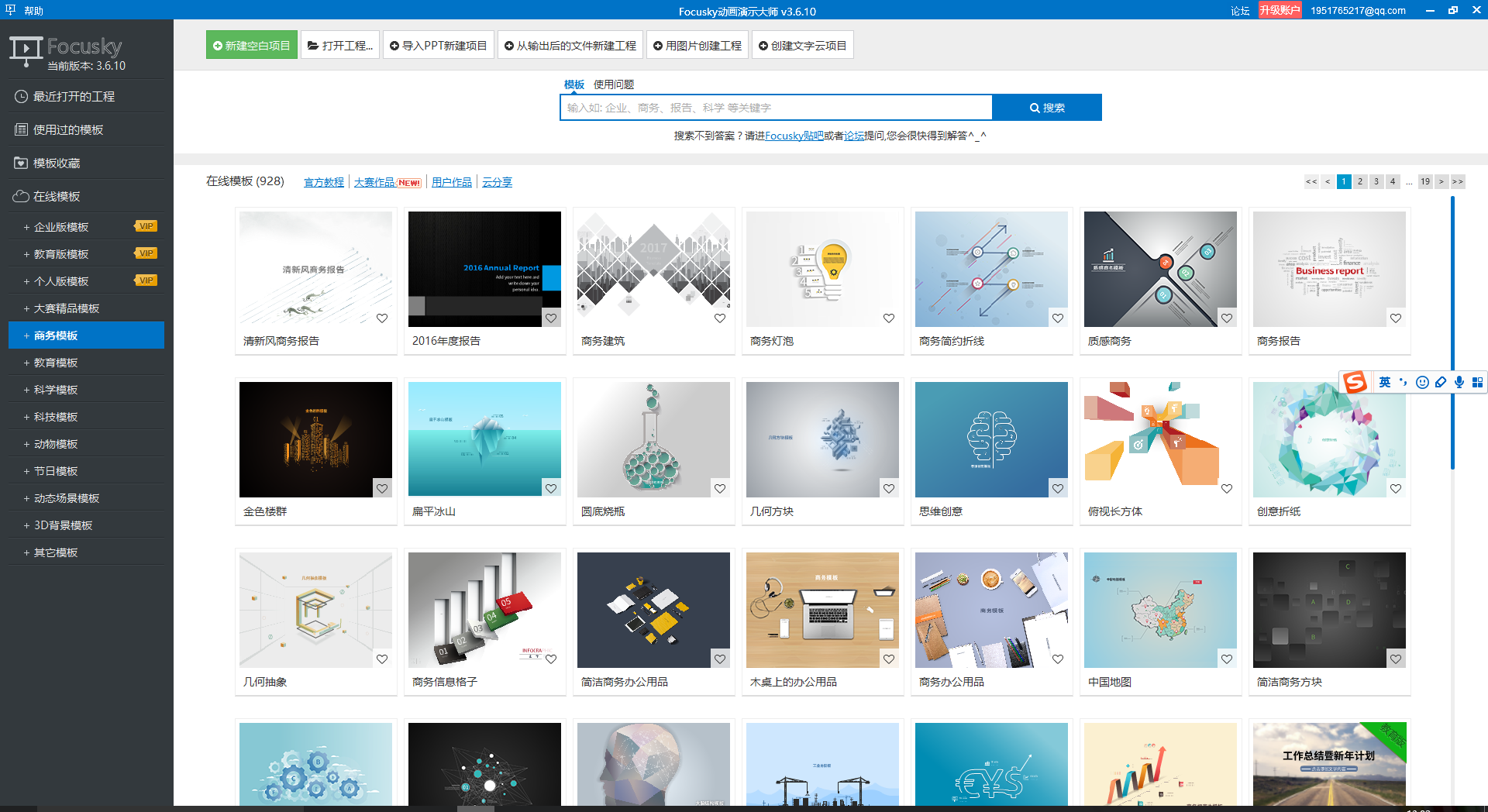Open the 云分享 link

497,182
